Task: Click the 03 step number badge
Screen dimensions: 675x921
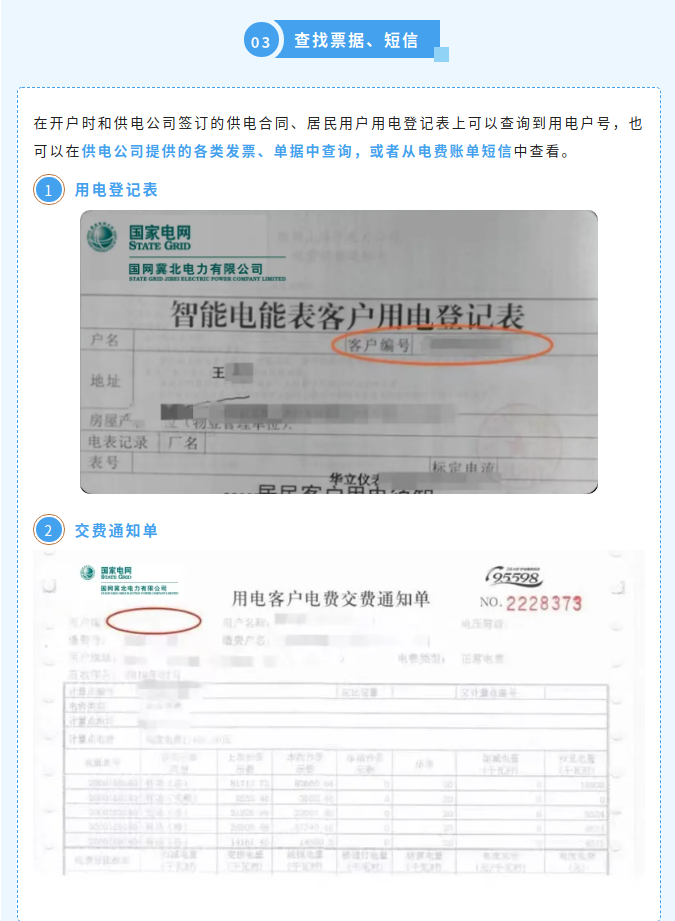Action: click(x=260, y=41)
